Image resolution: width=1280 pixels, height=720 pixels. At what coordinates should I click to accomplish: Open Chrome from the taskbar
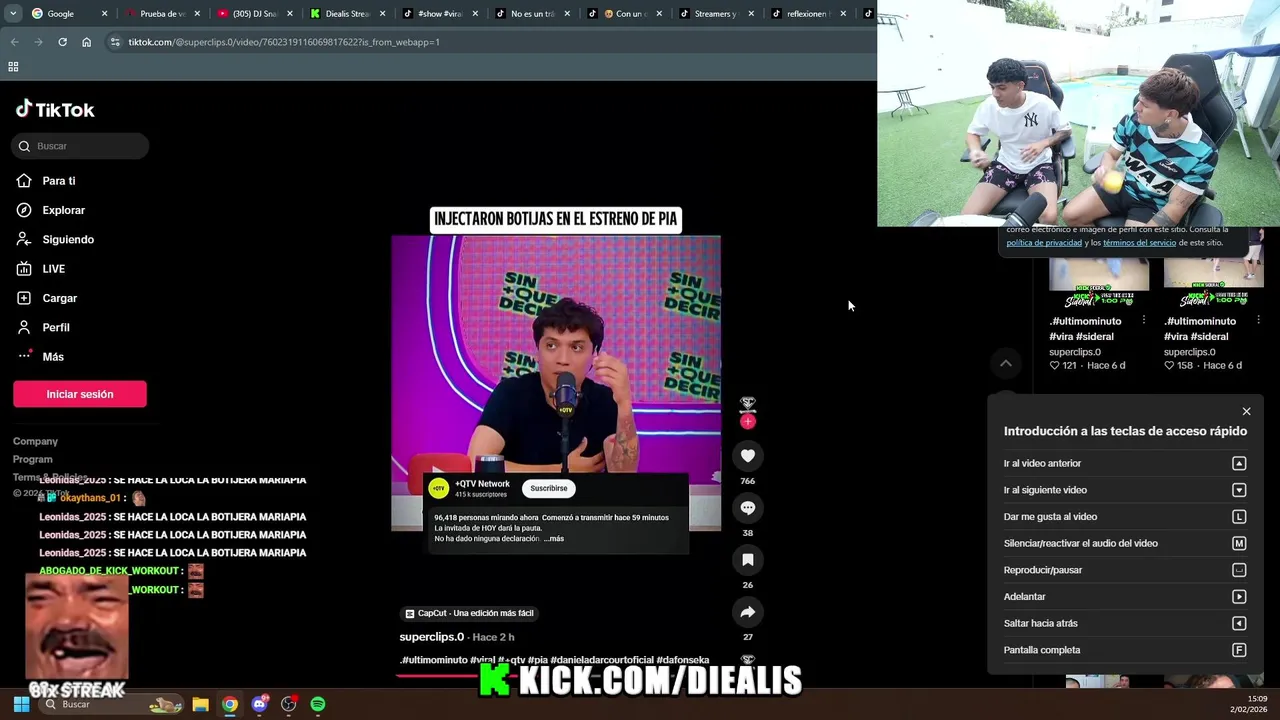pyautogui.click(x=230, y=704)
